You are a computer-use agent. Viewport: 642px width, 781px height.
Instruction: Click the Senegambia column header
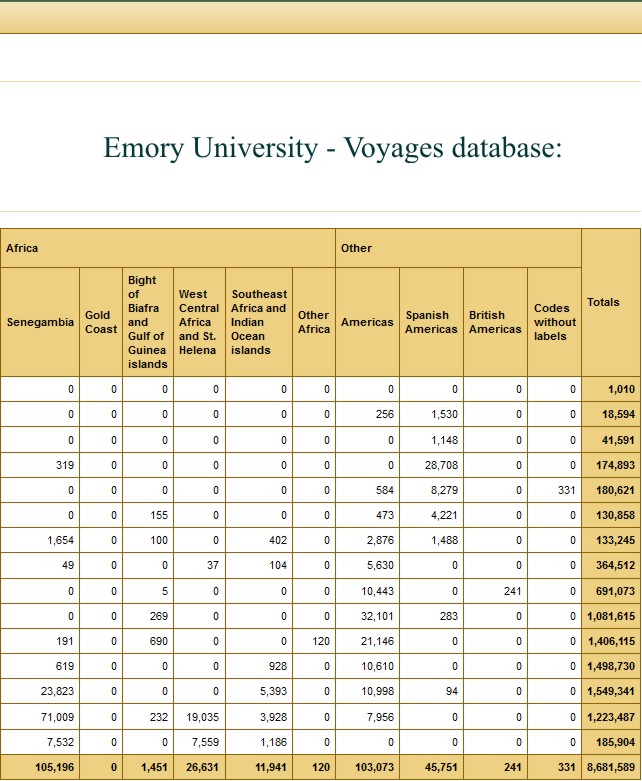tap(40, 322)
